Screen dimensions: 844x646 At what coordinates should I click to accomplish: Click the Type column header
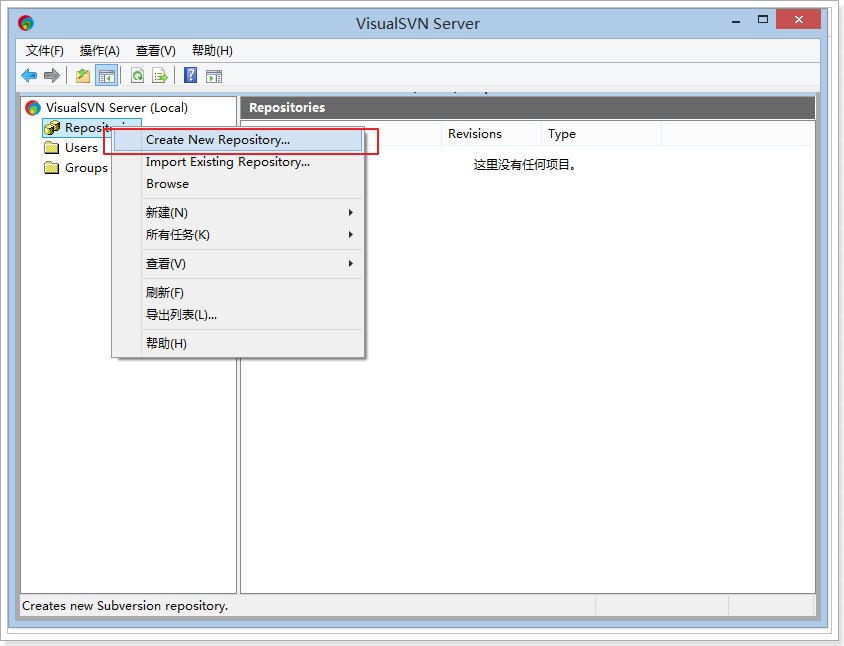point(601,134)
